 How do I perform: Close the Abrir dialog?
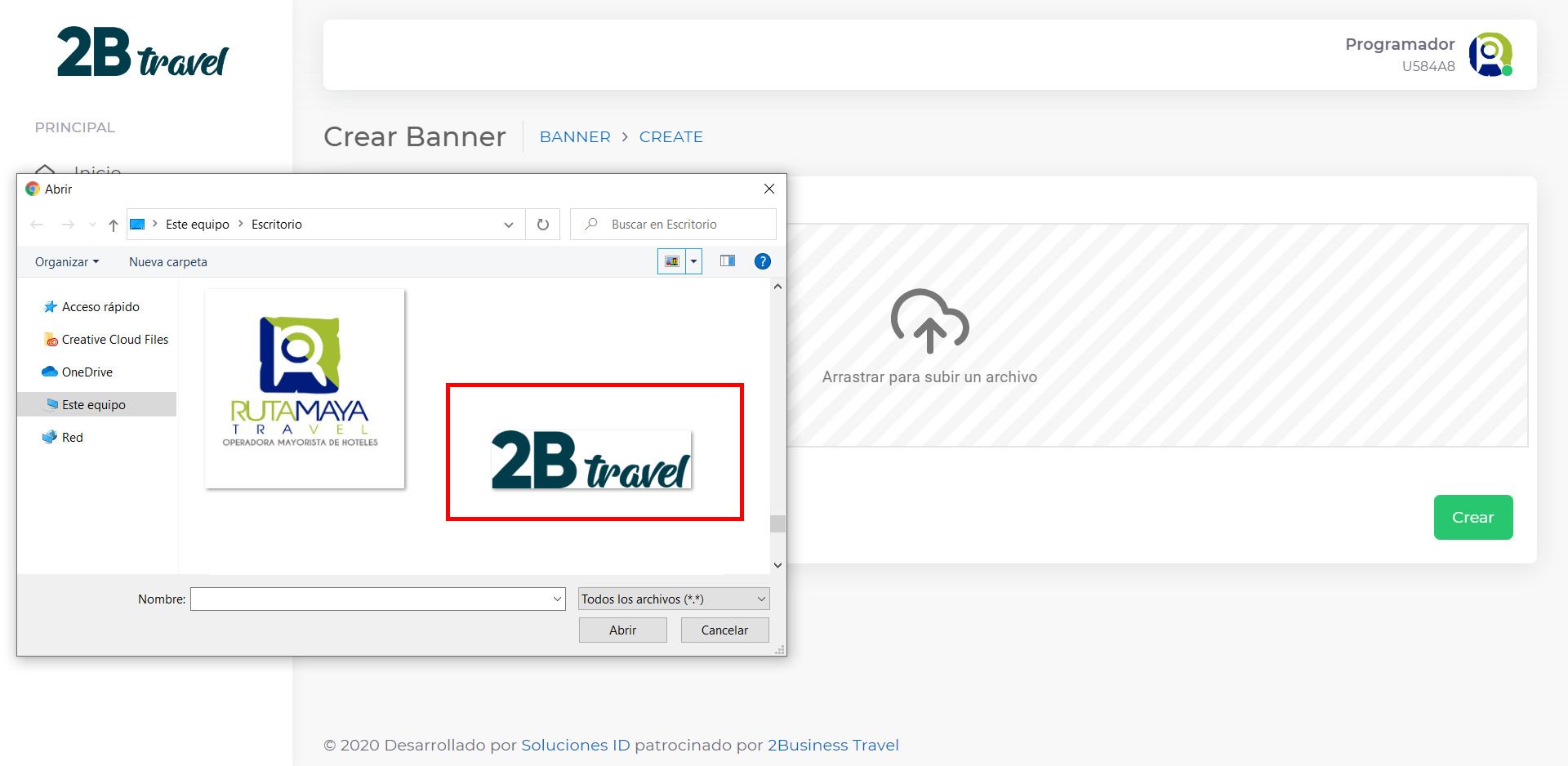[769, 189]
